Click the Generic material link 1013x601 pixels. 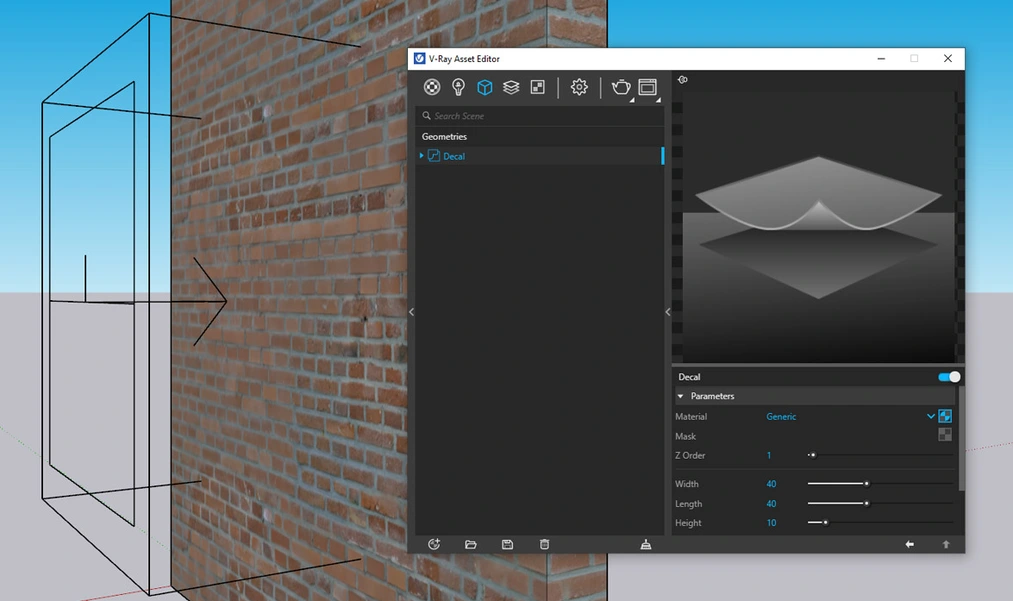click(781, 416)
